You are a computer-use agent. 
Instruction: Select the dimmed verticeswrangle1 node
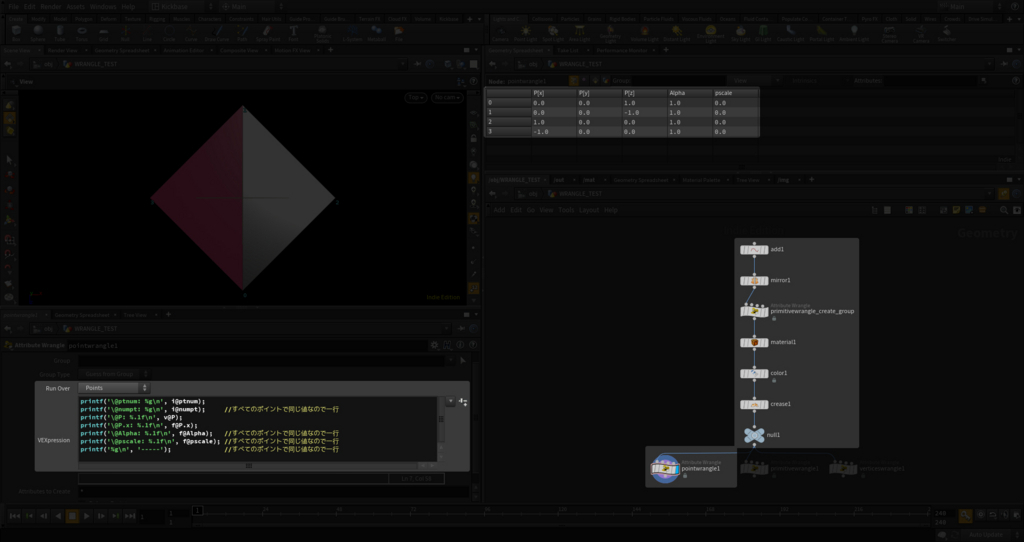(843, 468)
